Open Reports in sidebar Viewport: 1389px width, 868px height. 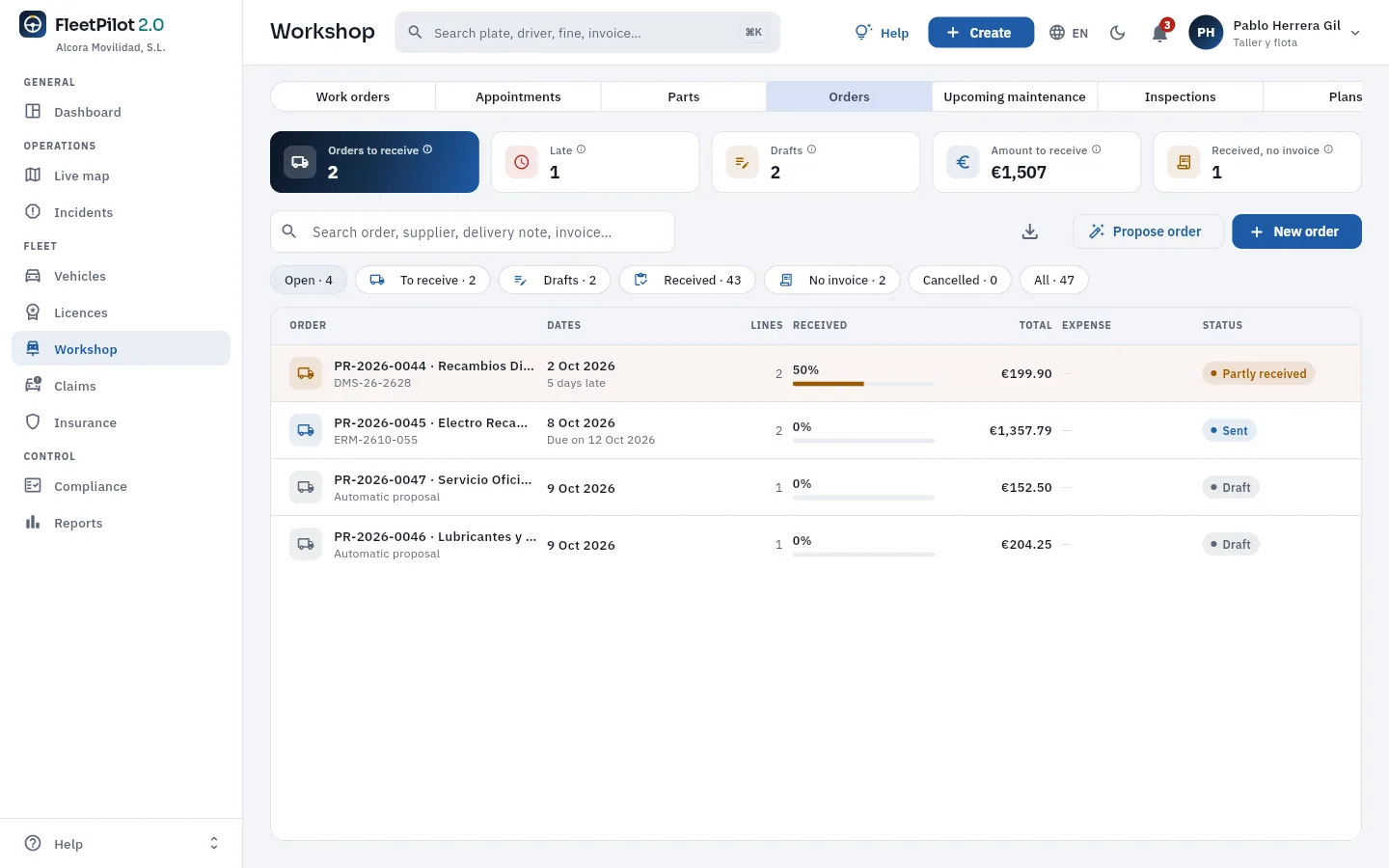pyautogui.click(x=121, y=523)
